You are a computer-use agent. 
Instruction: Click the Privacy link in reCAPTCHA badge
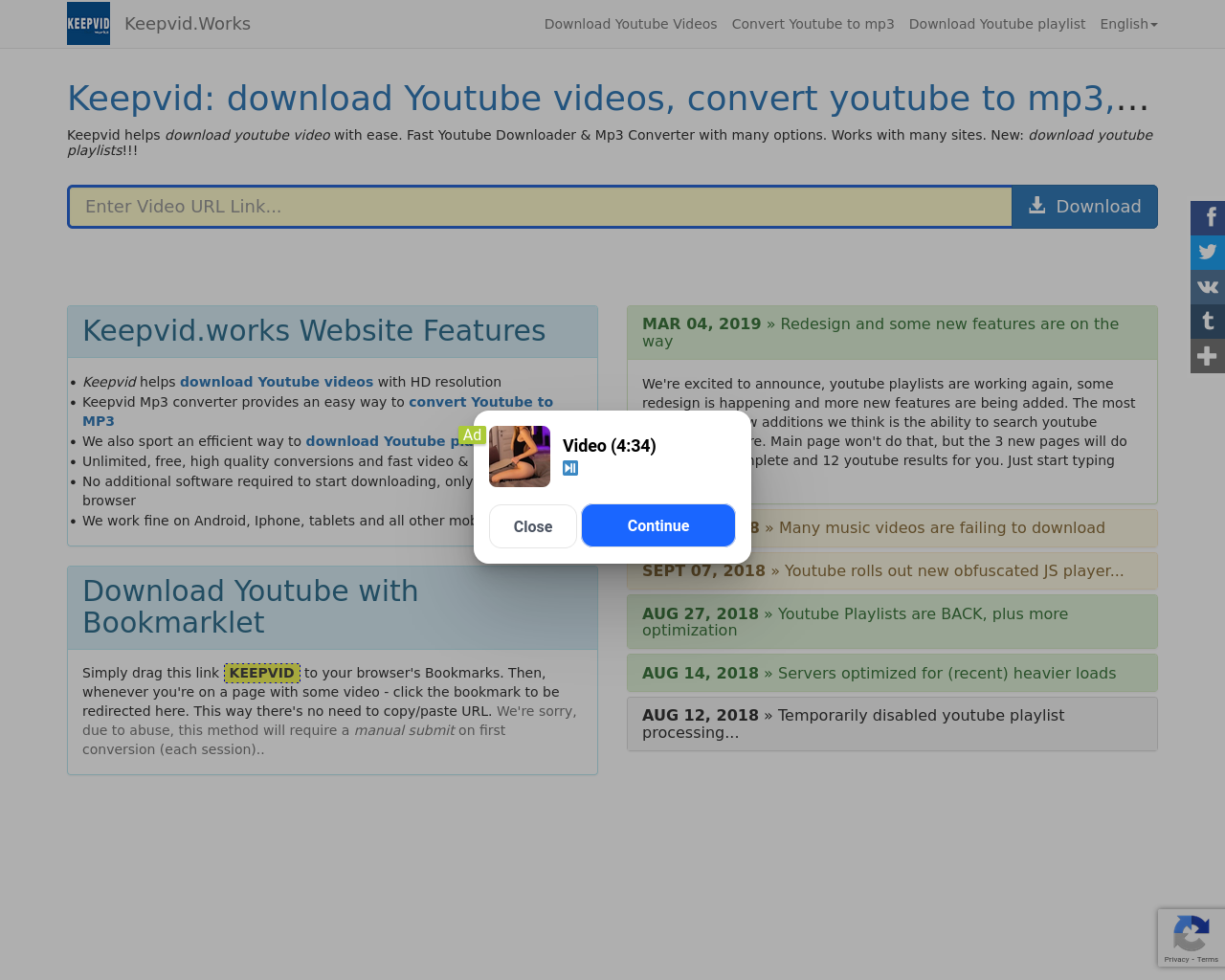1176,959
